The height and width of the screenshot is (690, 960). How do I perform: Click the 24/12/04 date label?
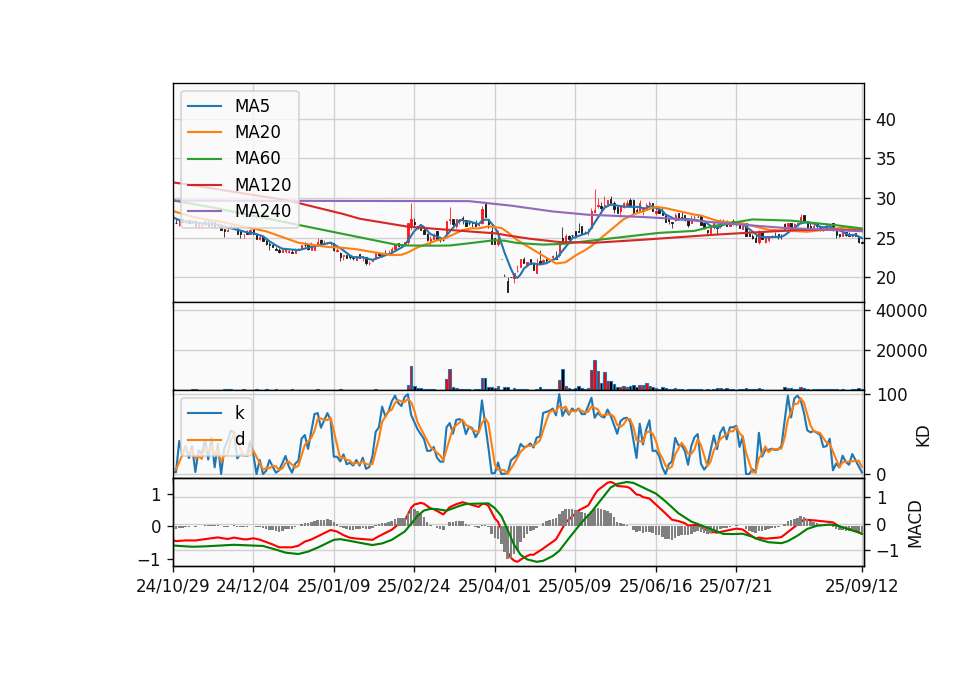253,586
